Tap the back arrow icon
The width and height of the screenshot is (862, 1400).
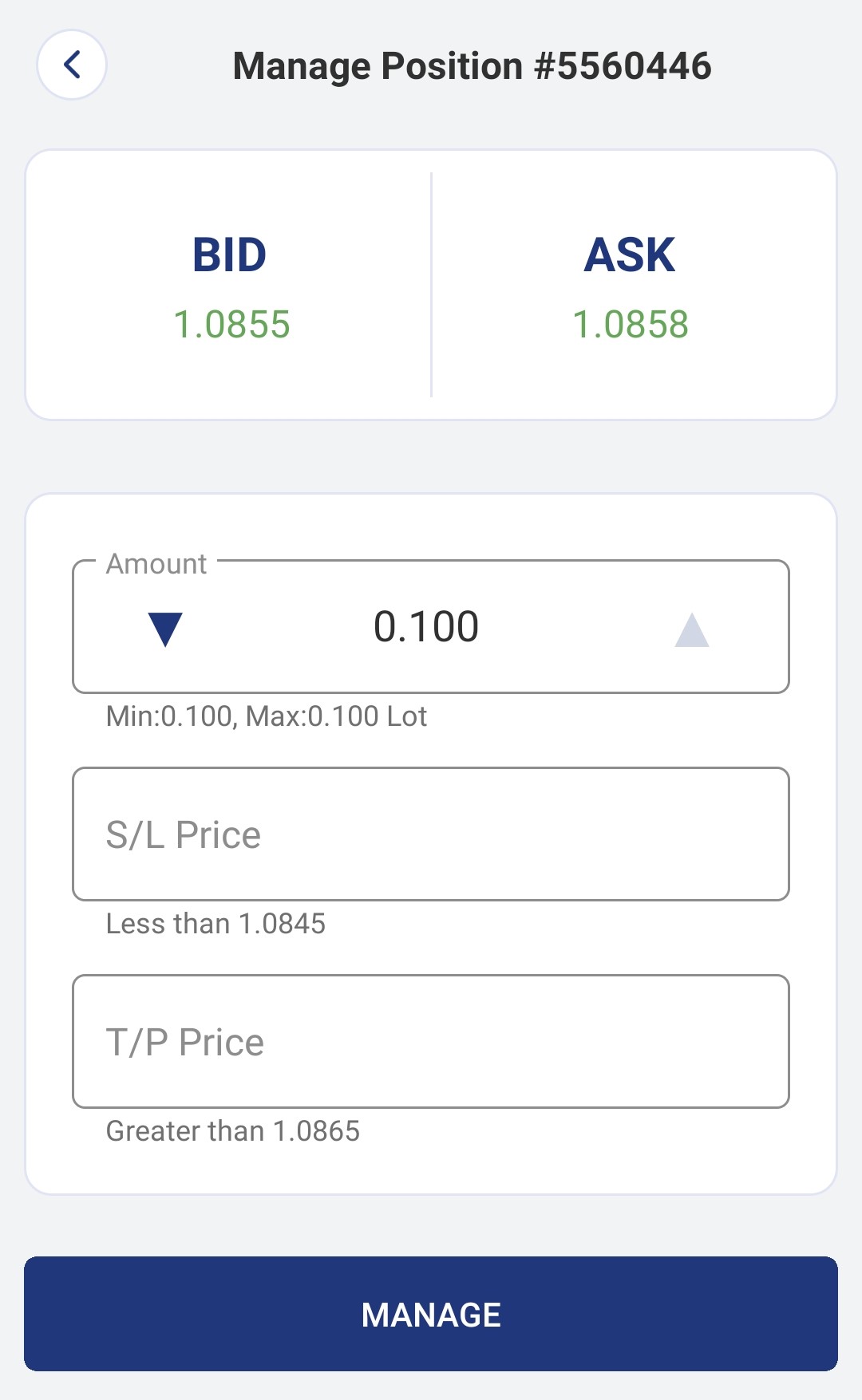(72, 65)
